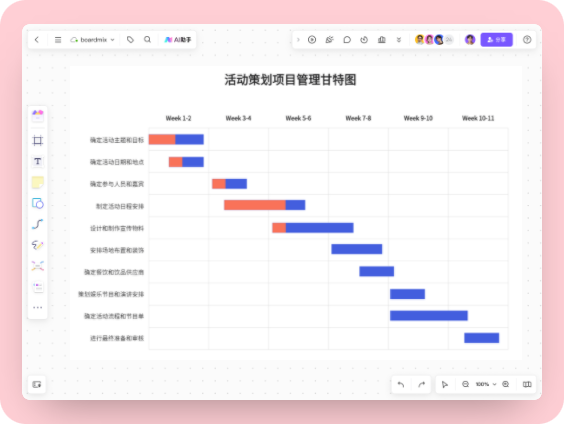Screen dimensions: 564x424
Task: Select the task label 确定参与人员和嘉宾
Action: [117, 184]
